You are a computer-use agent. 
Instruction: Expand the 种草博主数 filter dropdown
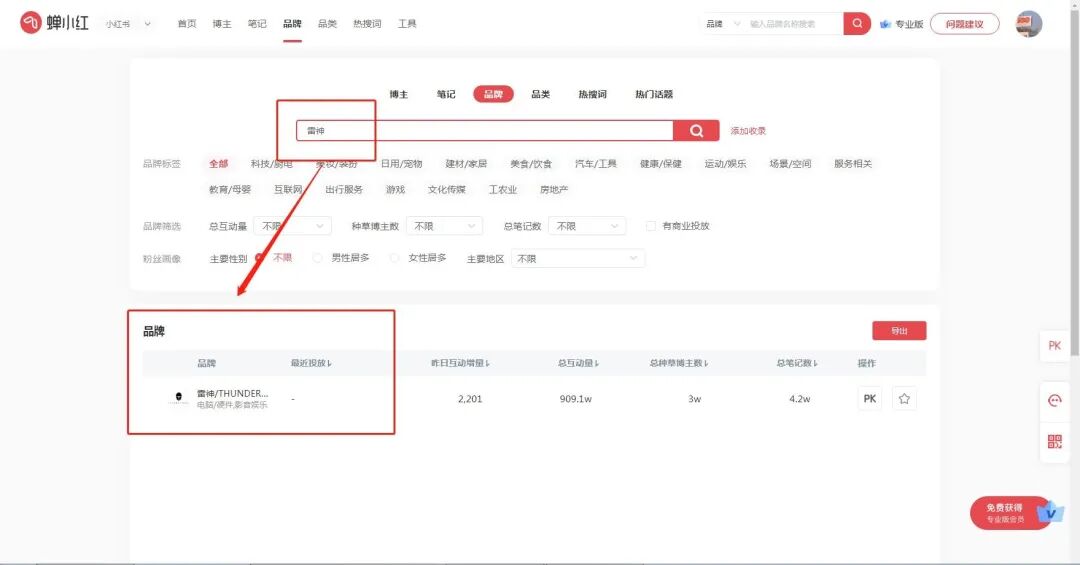tap(444, 226)
